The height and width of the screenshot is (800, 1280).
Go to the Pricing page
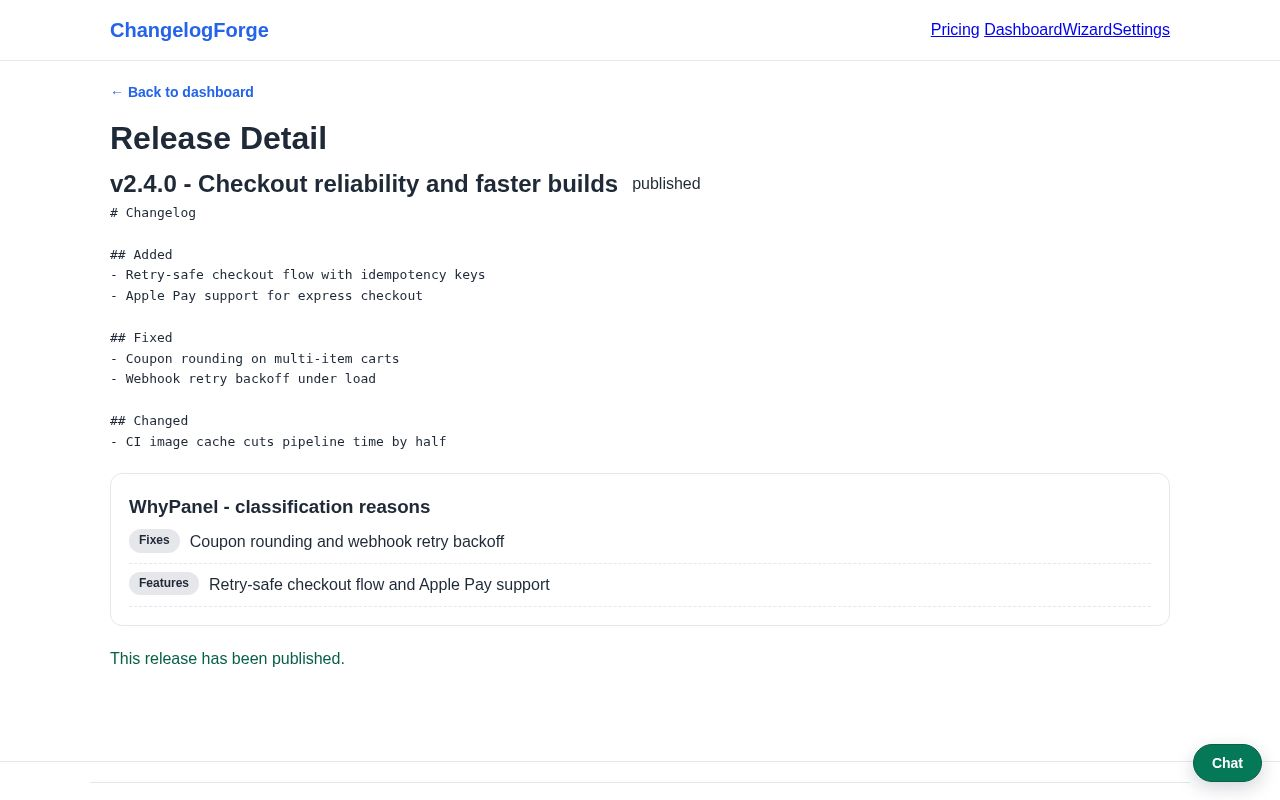click(x=955, y=30)
